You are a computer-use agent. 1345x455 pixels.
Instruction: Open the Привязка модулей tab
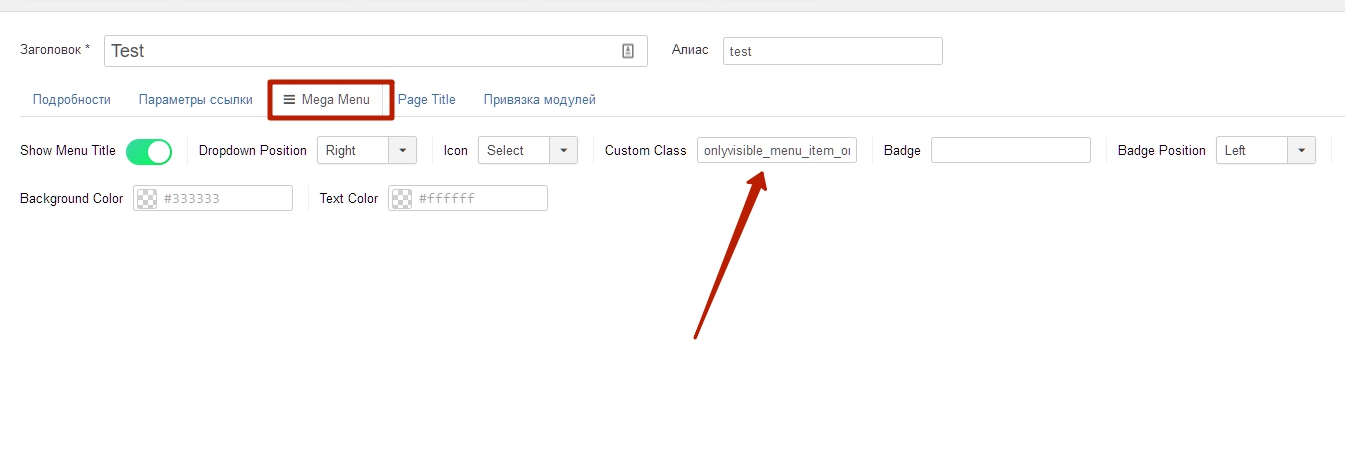pyautogui.click(x=539, y=100)
